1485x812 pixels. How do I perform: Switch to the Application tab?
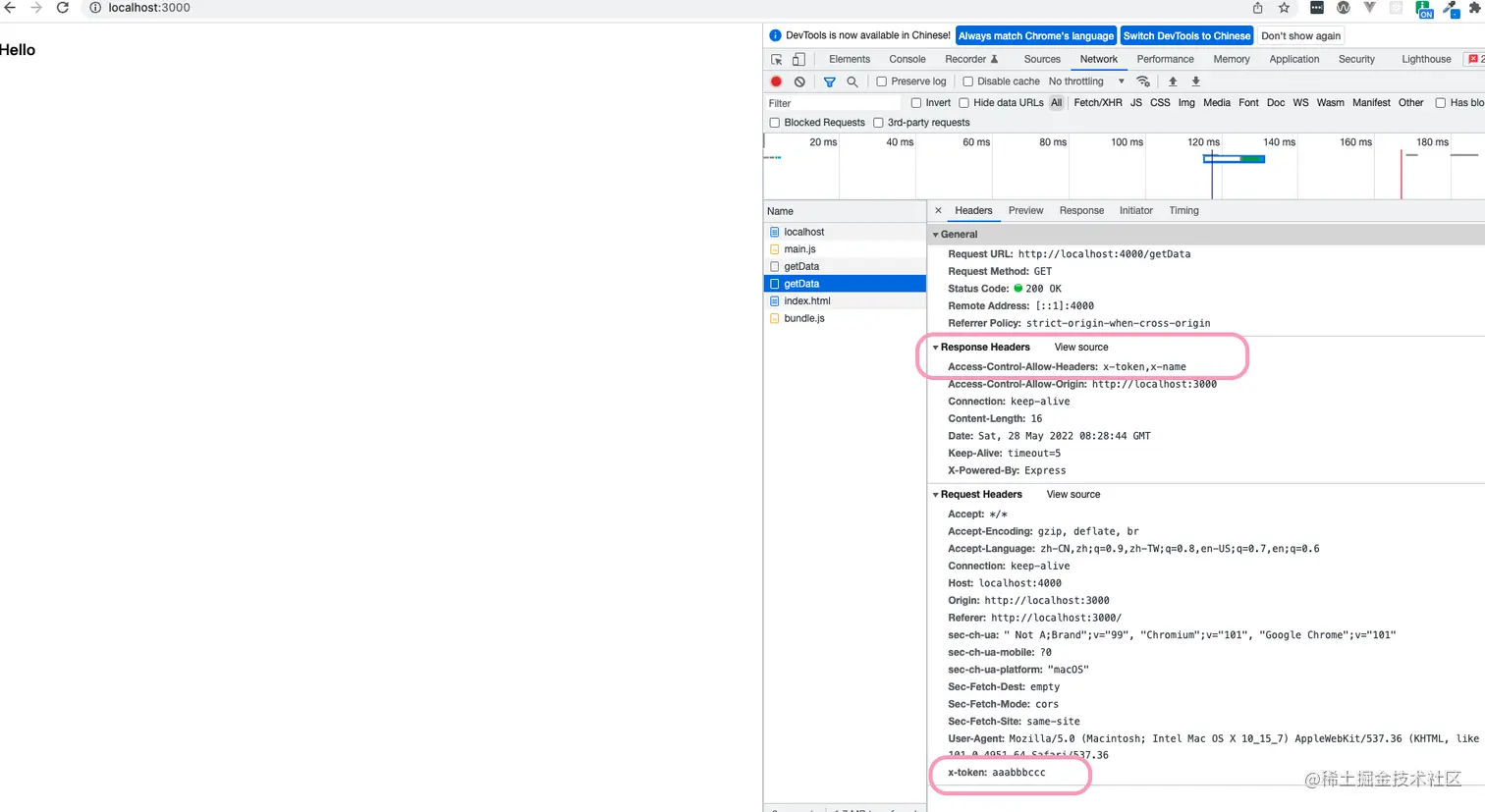coord(1294,59)
